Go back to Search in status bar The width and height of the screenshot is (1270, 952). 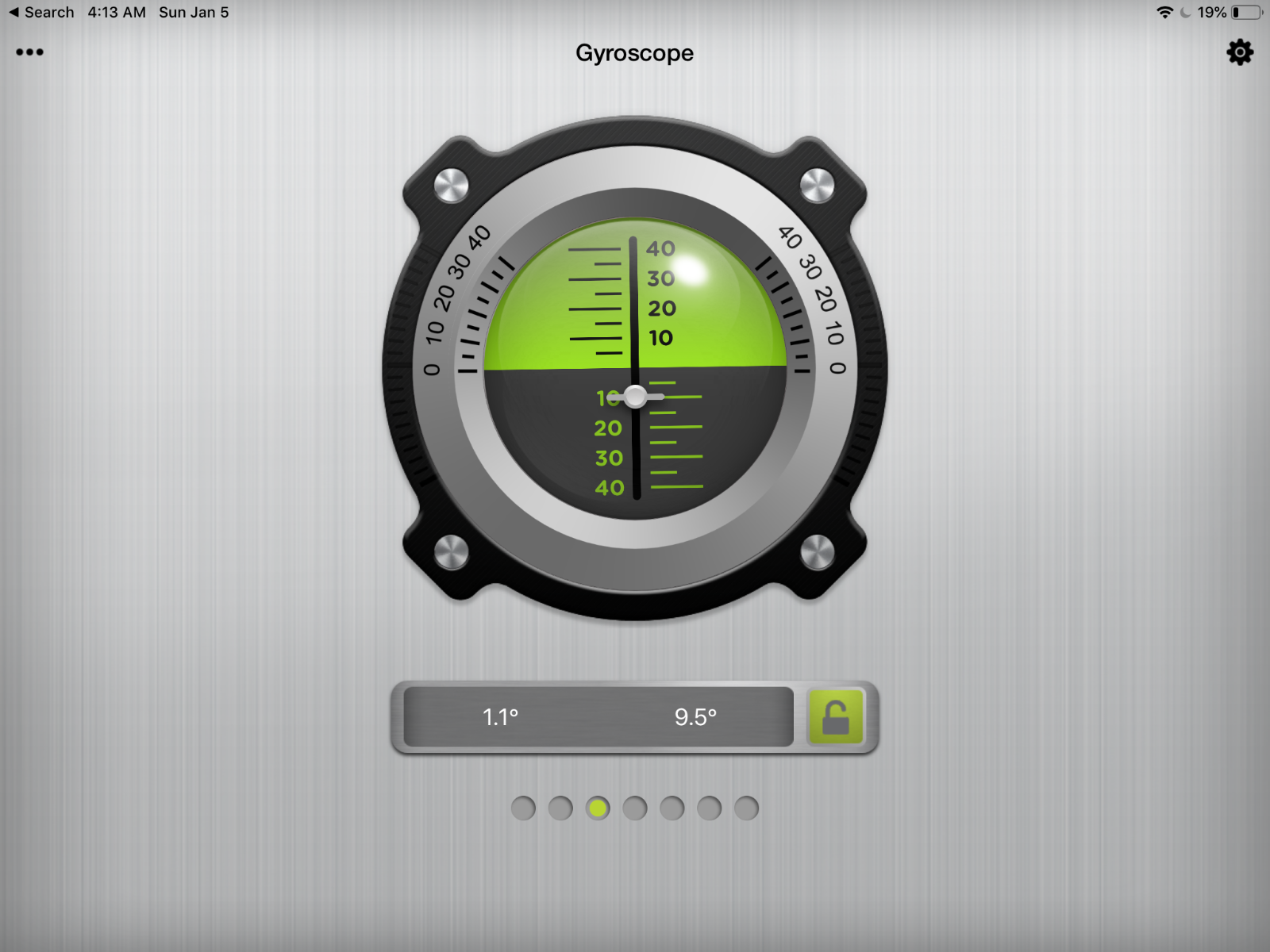pyautogui.click(x=41, y=13)
